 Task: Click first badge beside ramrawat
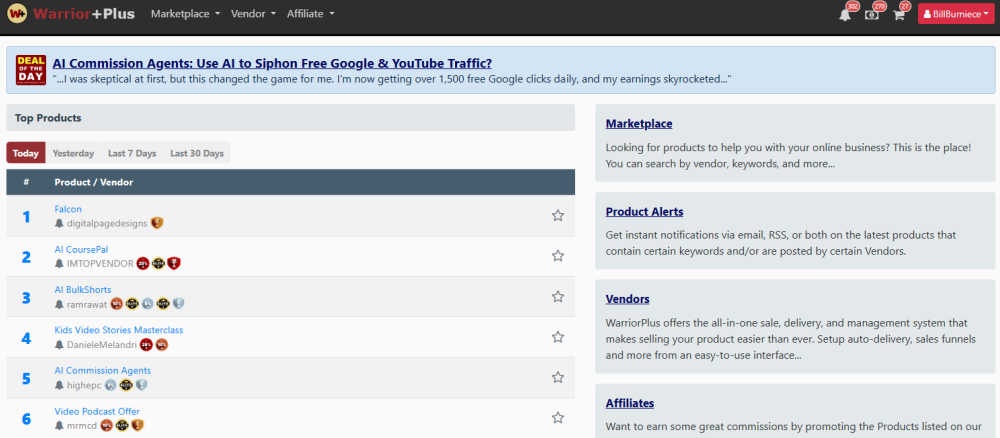tap(116, 304)
